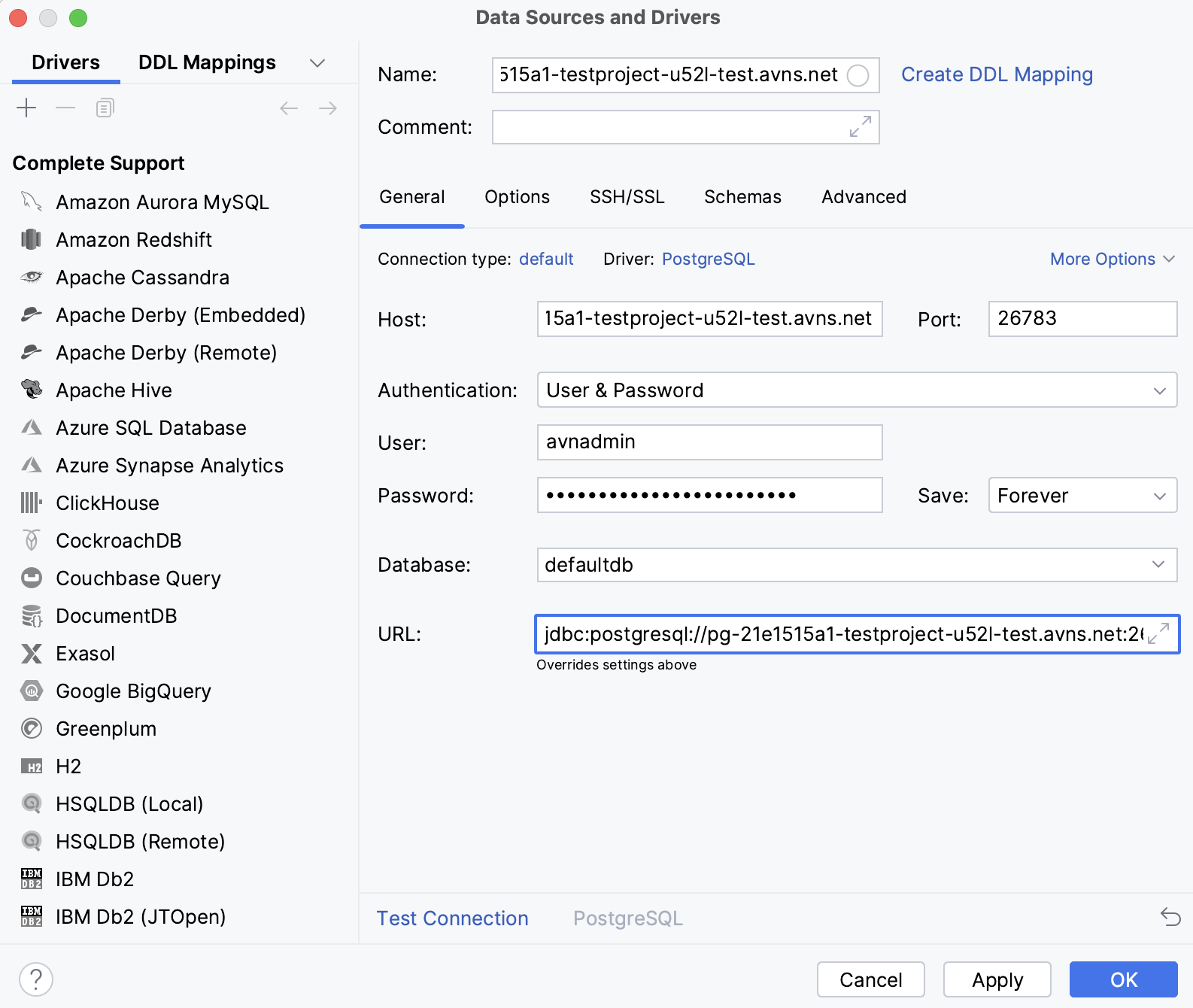Duplicate the selected driver entry
This screenshot has height=1008, width=1193.
coord(105,108)
